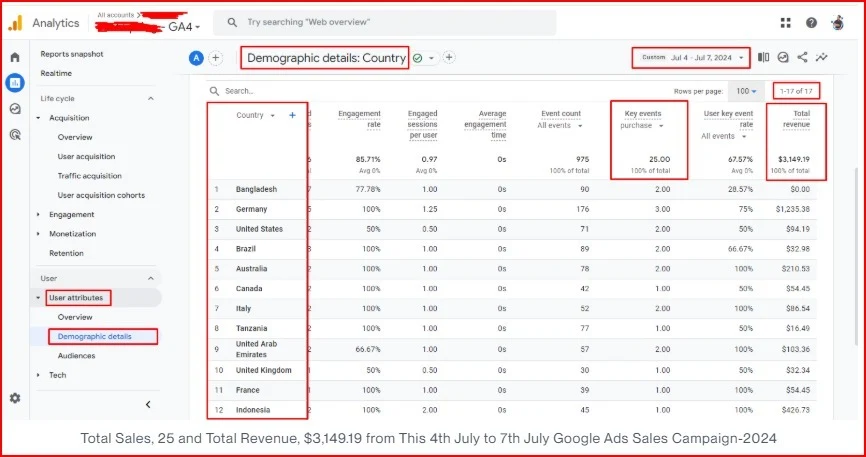
Task: Click the Demographic details: Country title
Action: pyautogui.click(x=326, y=58)
